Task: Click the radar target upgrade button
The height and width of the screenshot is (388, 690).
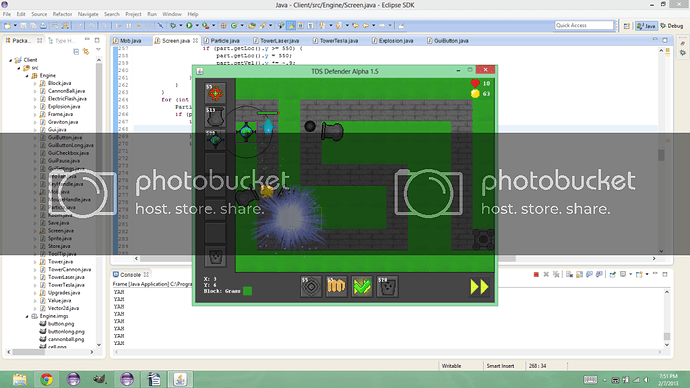Action: point(311,287)
